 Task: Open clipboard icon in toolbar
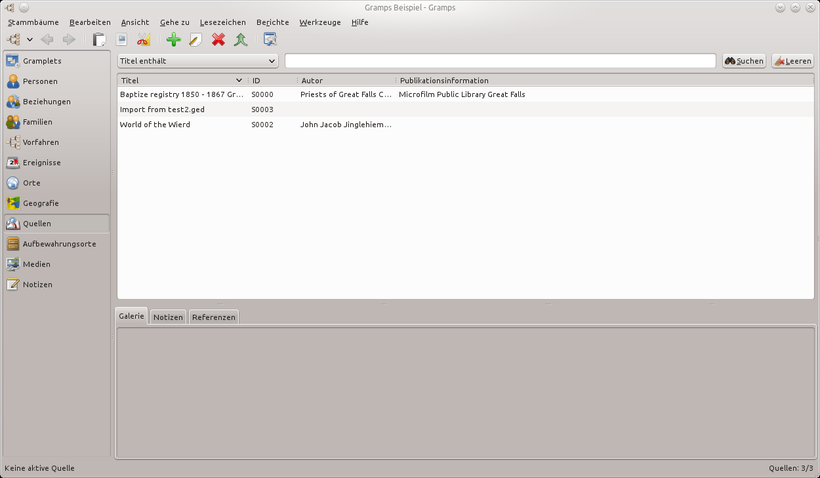click(99, 39)
